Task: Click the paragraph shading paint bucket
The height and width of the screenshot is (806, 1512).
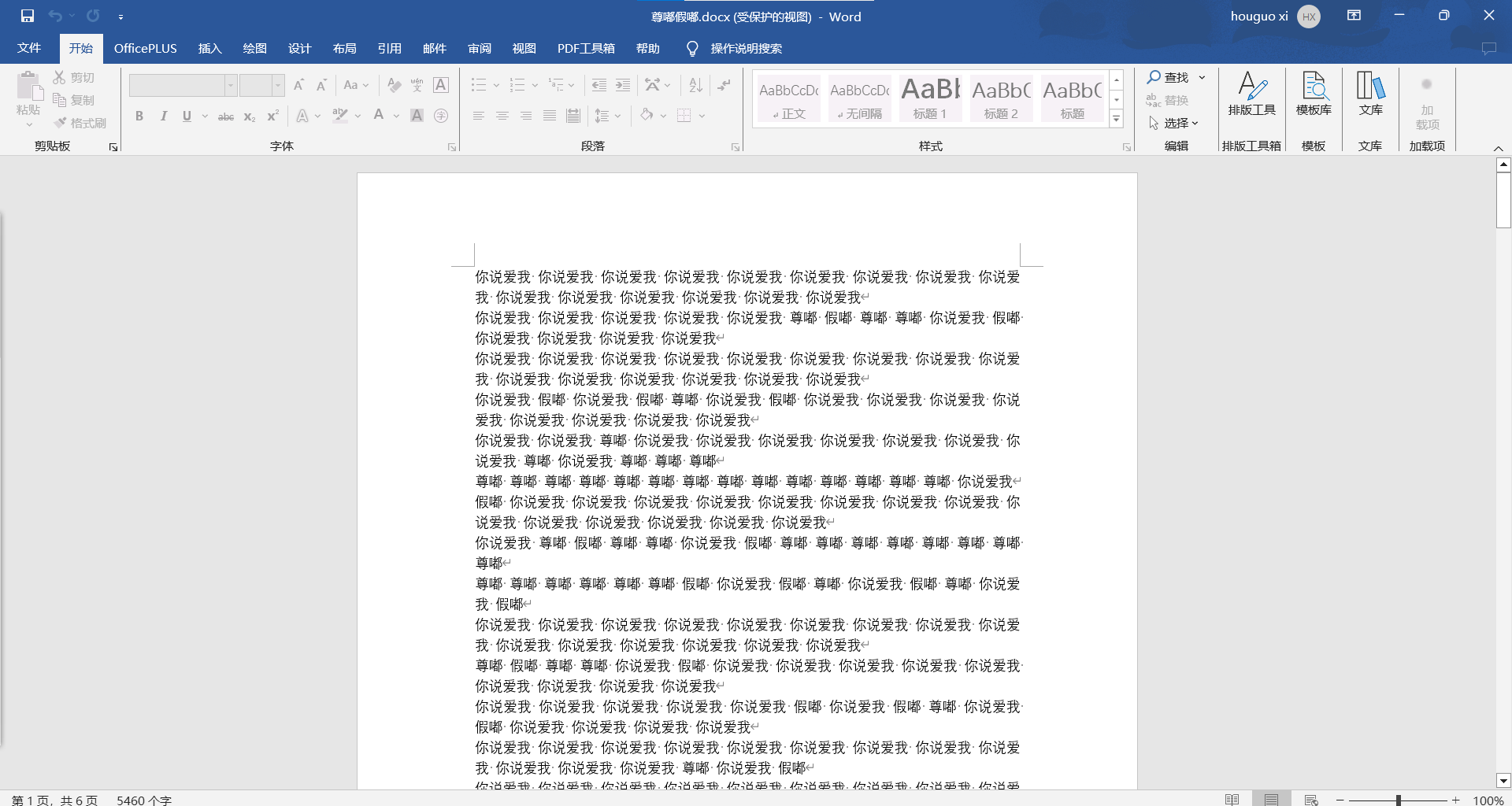Action: click(x=647, y=116)
